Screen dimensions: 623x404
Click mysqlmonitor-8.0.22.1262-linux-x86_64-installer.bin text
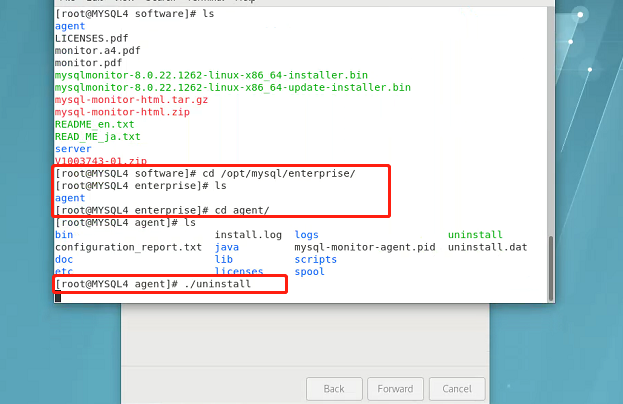coord(211,75)
